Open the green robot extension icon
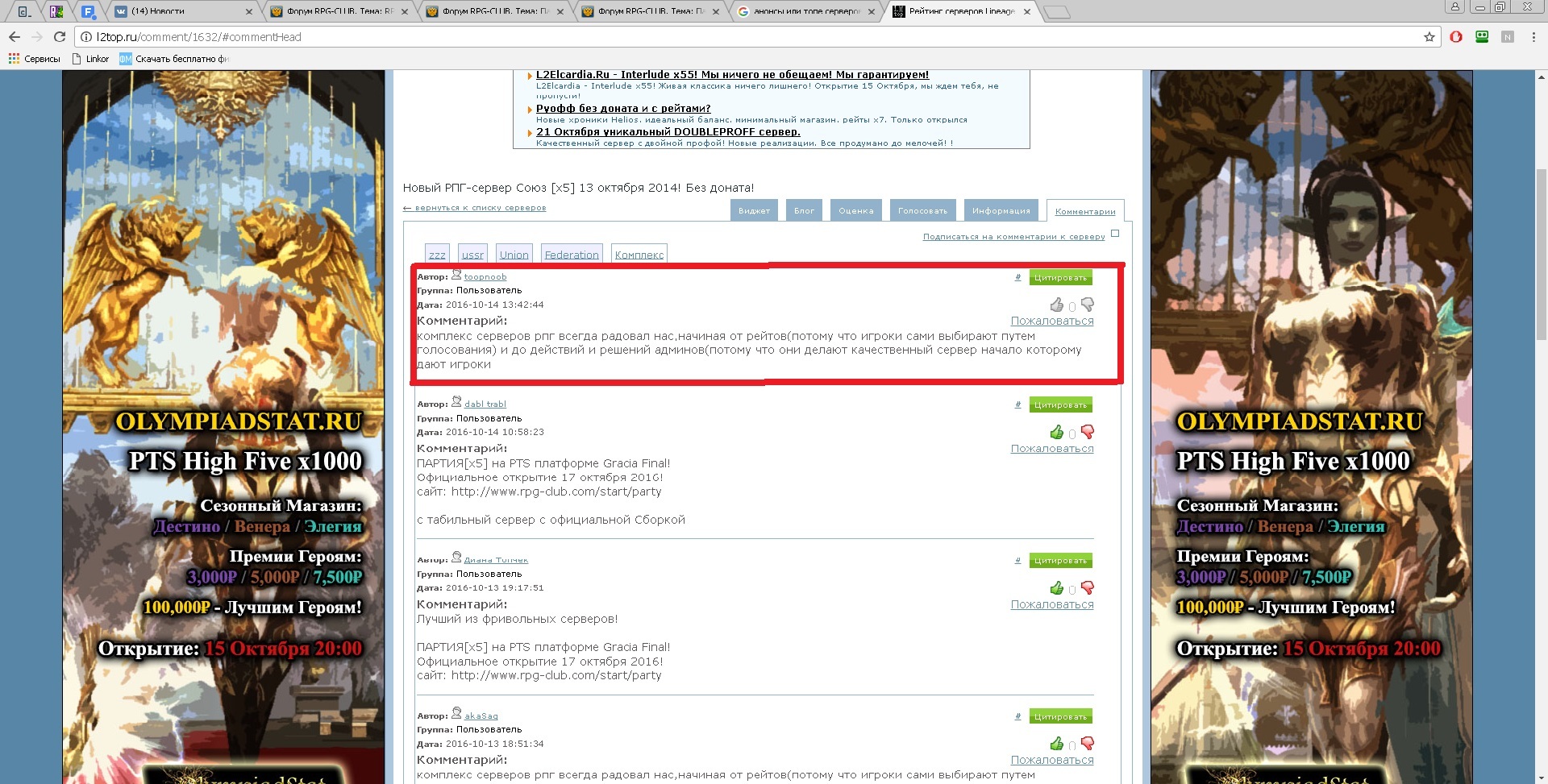The width and height of the screenshot is (1548, 784). tap(1482, 37)
